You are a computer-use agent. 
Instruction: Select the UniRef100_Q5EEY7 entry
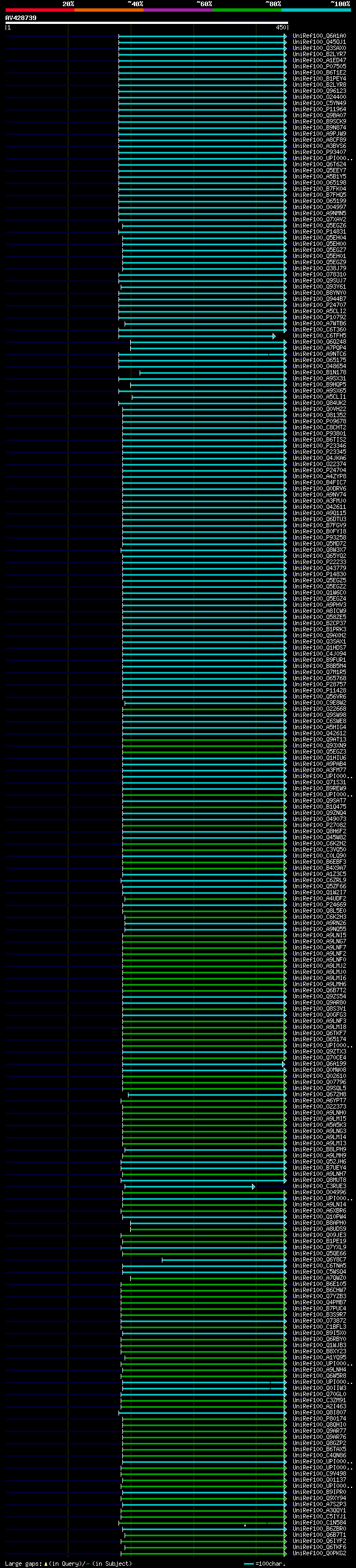pyautogui.click(x=319, y=170)
